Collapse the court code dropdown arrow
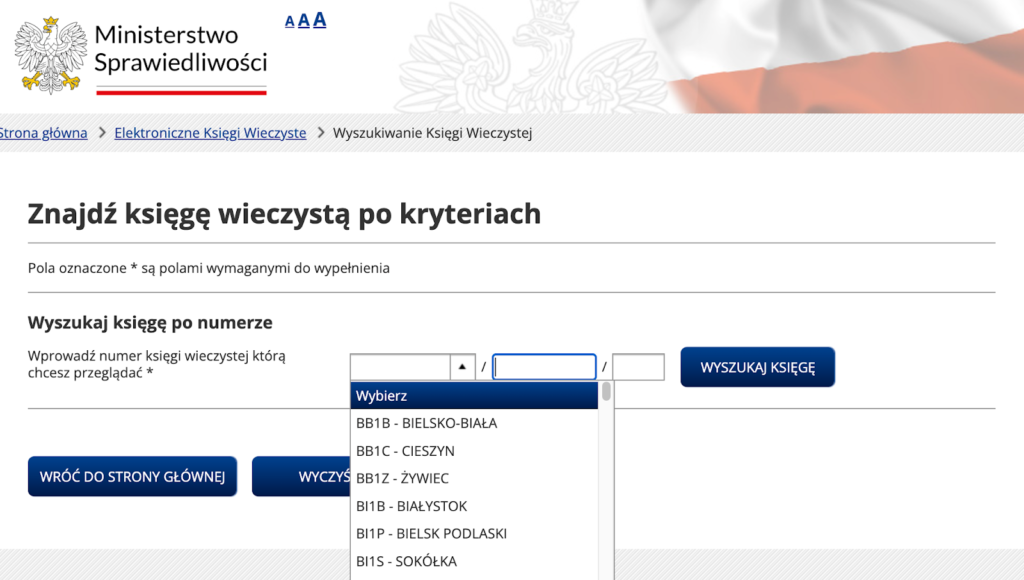The width and height of the screenshot is (1024, 580). tap(462, 367)
